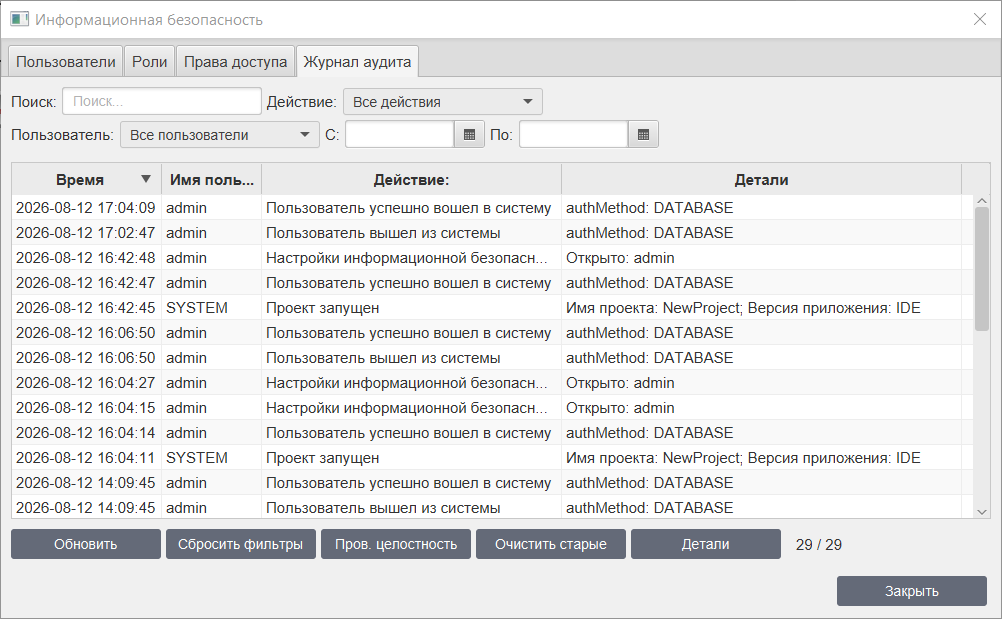Click the vertical scrollbar thumb of the table
Image resolution: width=1002 pixels, height=619 pixels.
point(982,269)
